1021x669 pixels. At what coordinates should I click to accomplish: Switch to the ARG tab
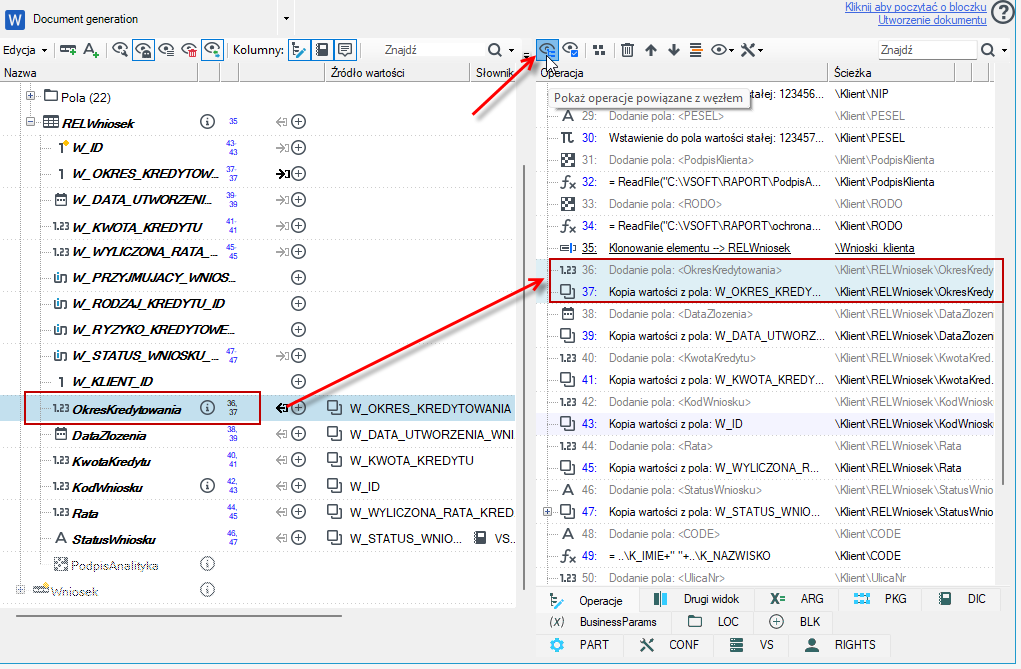tap(798, 599)
